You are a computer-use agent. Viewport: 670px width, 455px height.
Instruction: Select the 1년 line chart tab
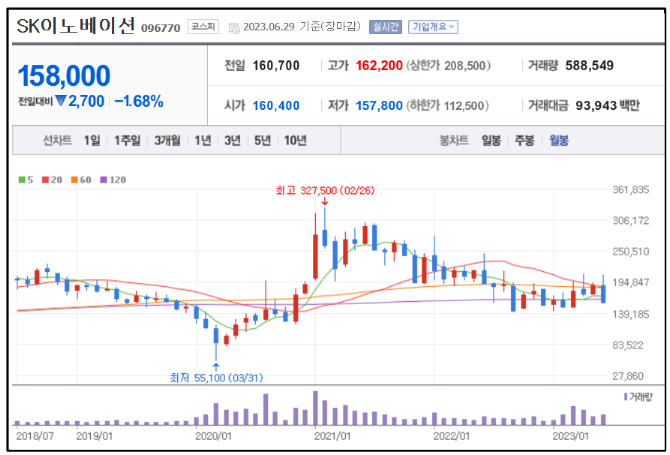click(203, 140)
